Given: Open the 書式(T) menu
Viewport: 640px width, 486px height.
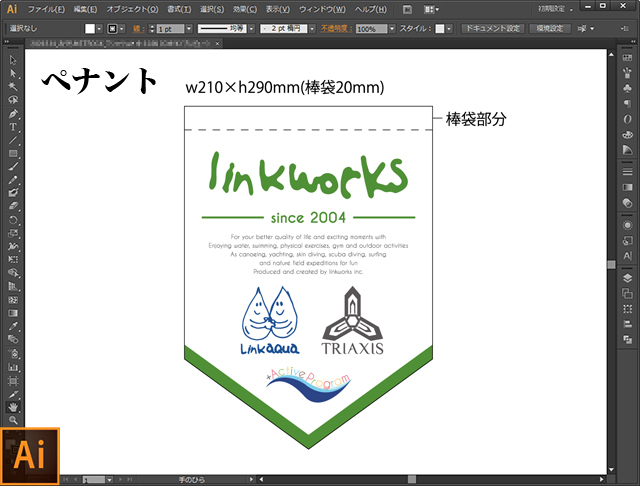Looking at the screenshot, I should (x=179, y=9).
